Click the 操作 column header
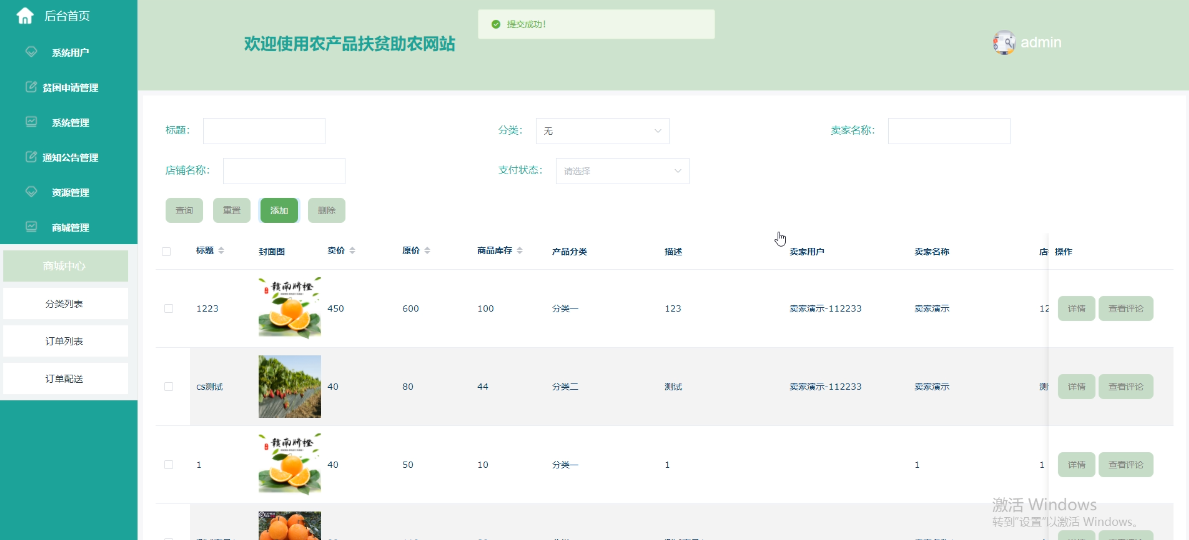 point(1063,252)
